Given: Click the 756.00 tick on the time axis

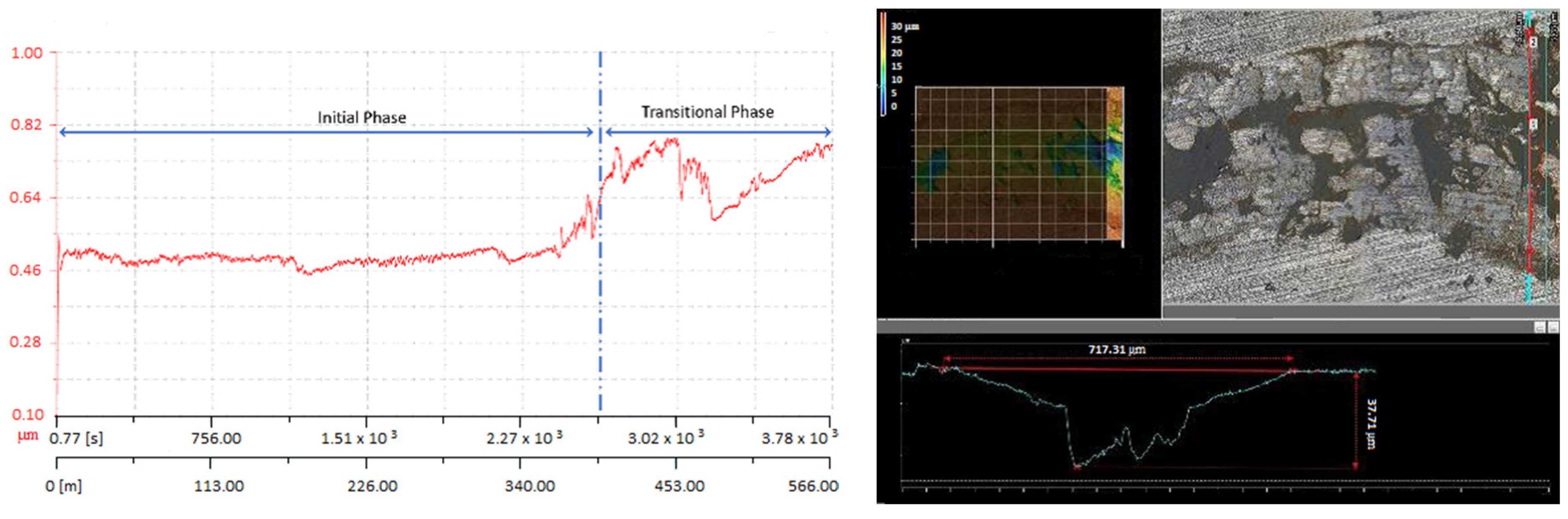Looking at the screenshot, I should pyautogui.click(x=216, y=439).
